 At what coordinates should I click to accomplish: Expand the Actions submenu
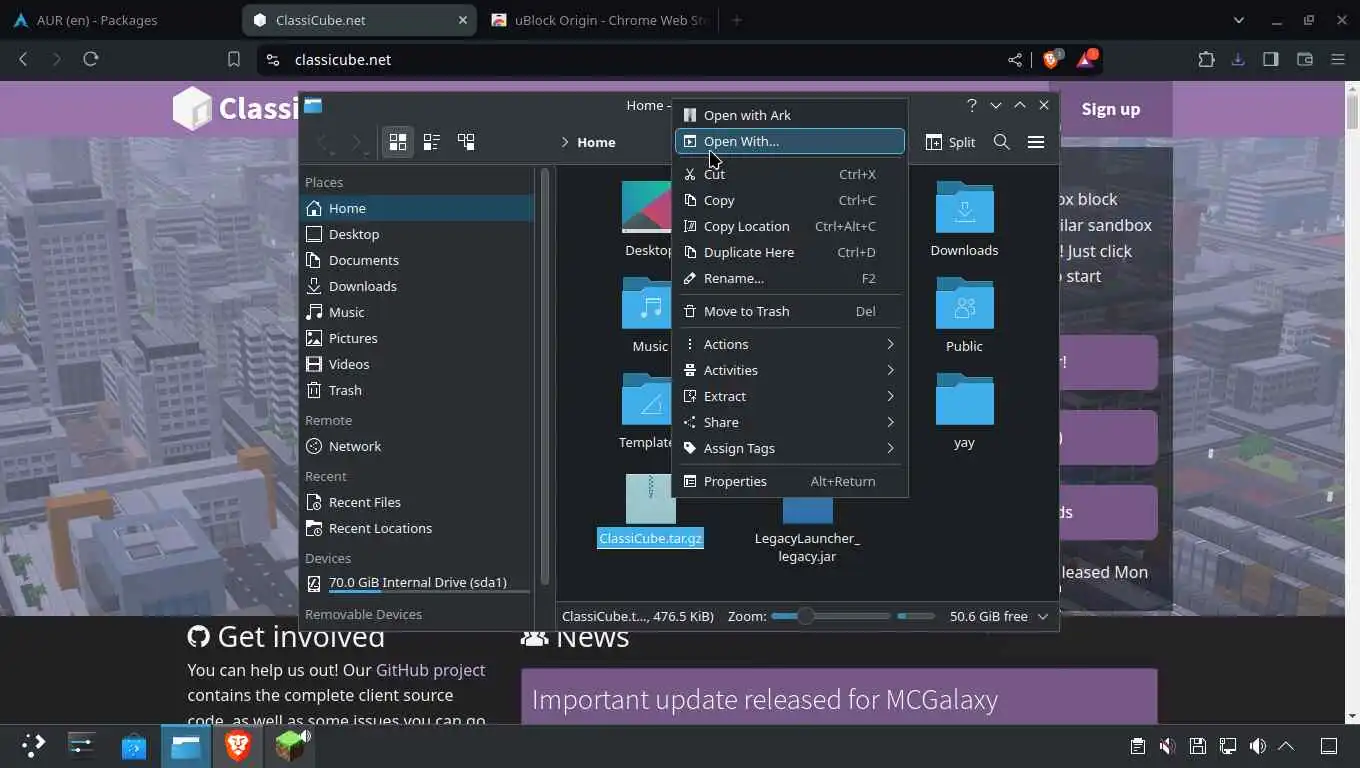click(x=790, y=344)
